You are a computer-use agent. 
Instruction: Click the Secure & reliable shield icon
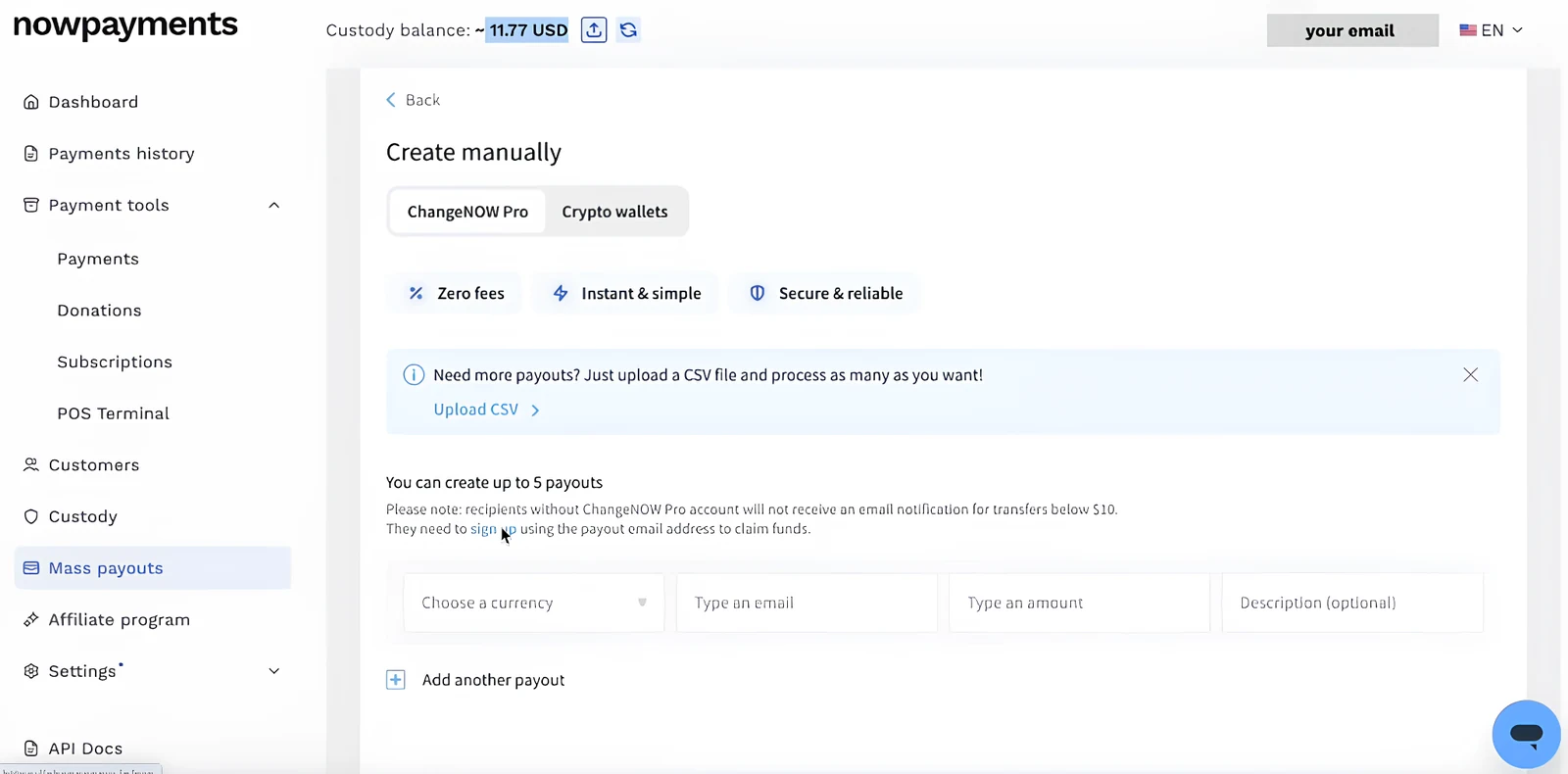[758, 293]
